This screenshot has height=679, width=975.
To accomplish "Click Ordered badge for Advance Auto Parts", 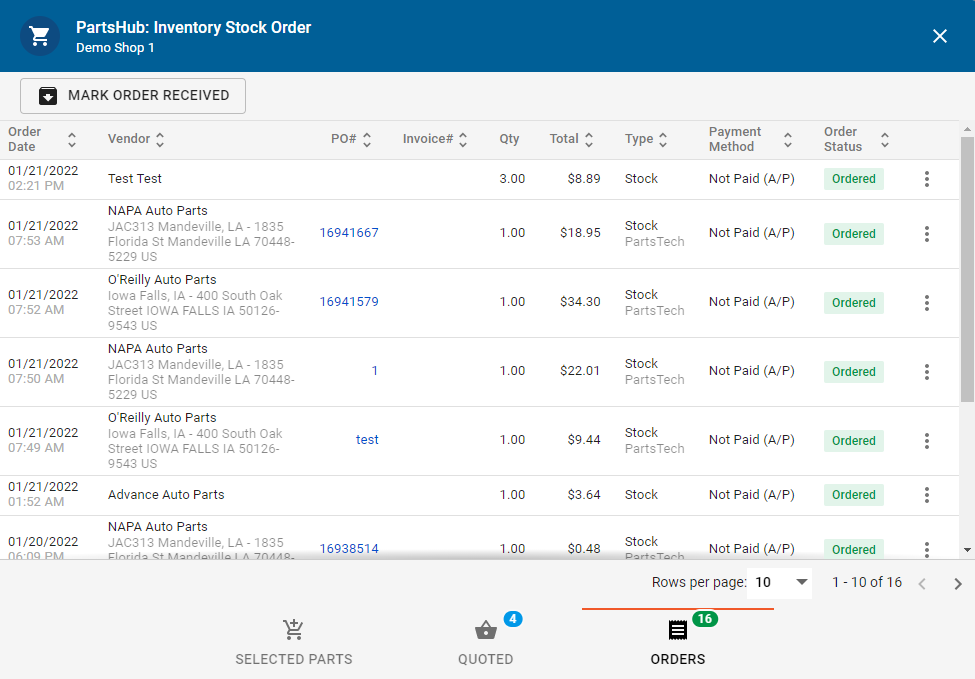I will (x=854, y=495).
